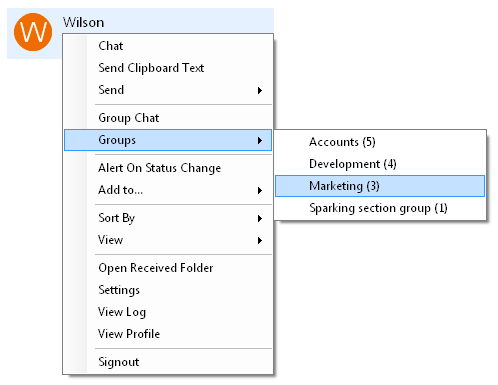Expand the Groups submenu arrow
The image size is (498, 385).
pyautogui.click(x=260, y=140)
